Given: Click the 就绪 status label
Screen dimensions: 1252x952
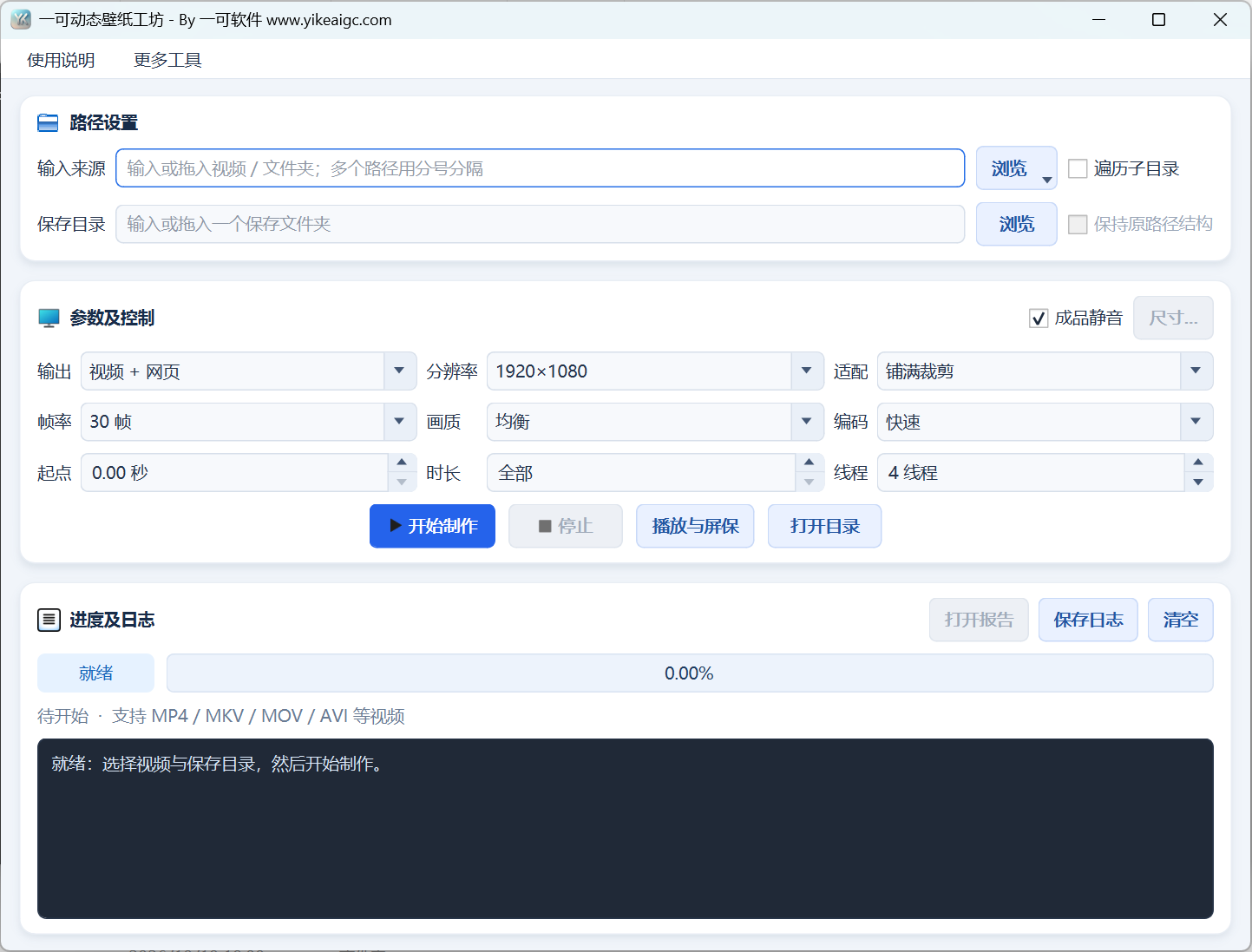Looking at the screenshot, I should (95, 673).
